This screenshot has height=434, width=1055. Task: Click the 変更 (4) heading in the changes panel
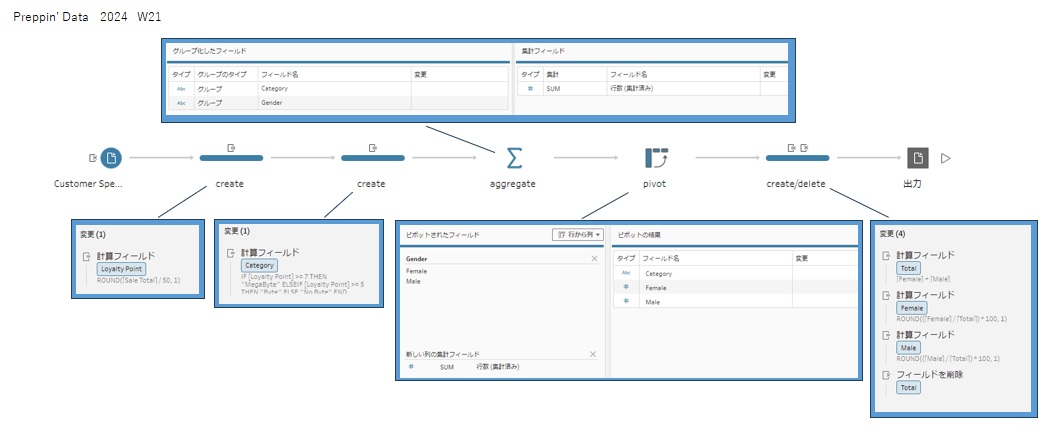point(893,233)
